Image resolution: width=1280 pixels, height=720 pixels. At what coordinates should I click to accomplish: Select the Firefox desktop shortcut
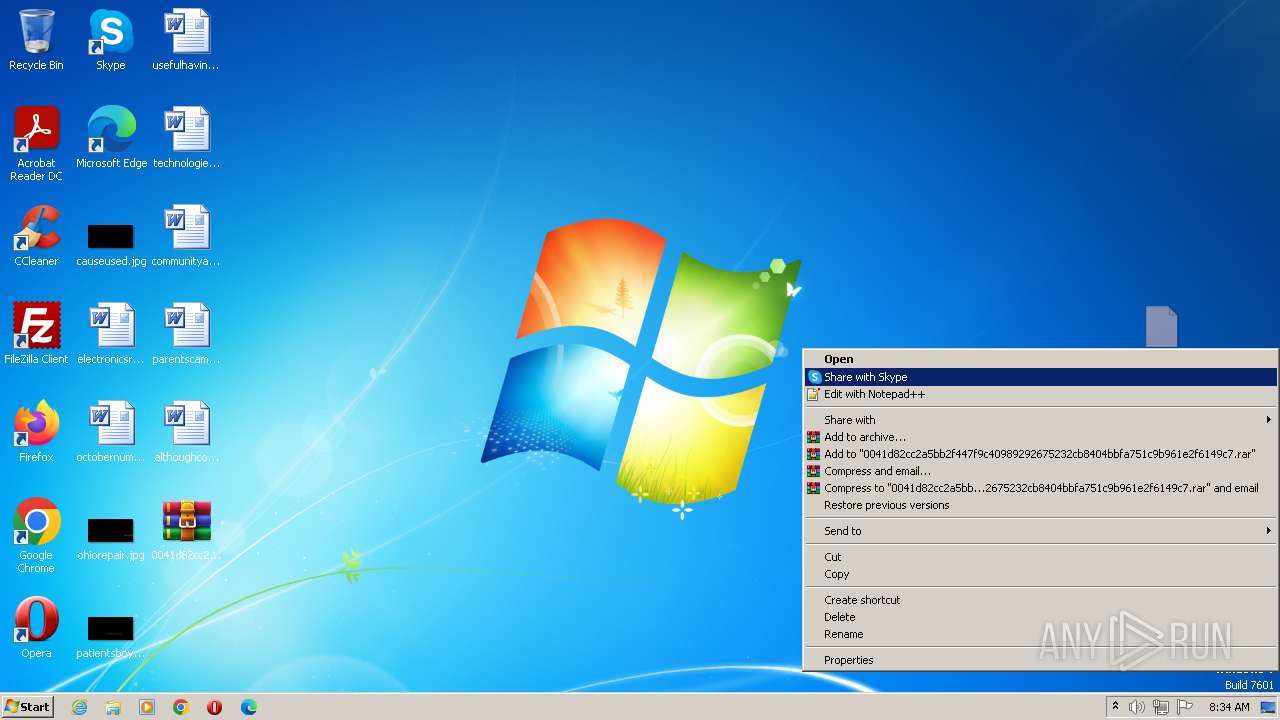click(36, 432)
